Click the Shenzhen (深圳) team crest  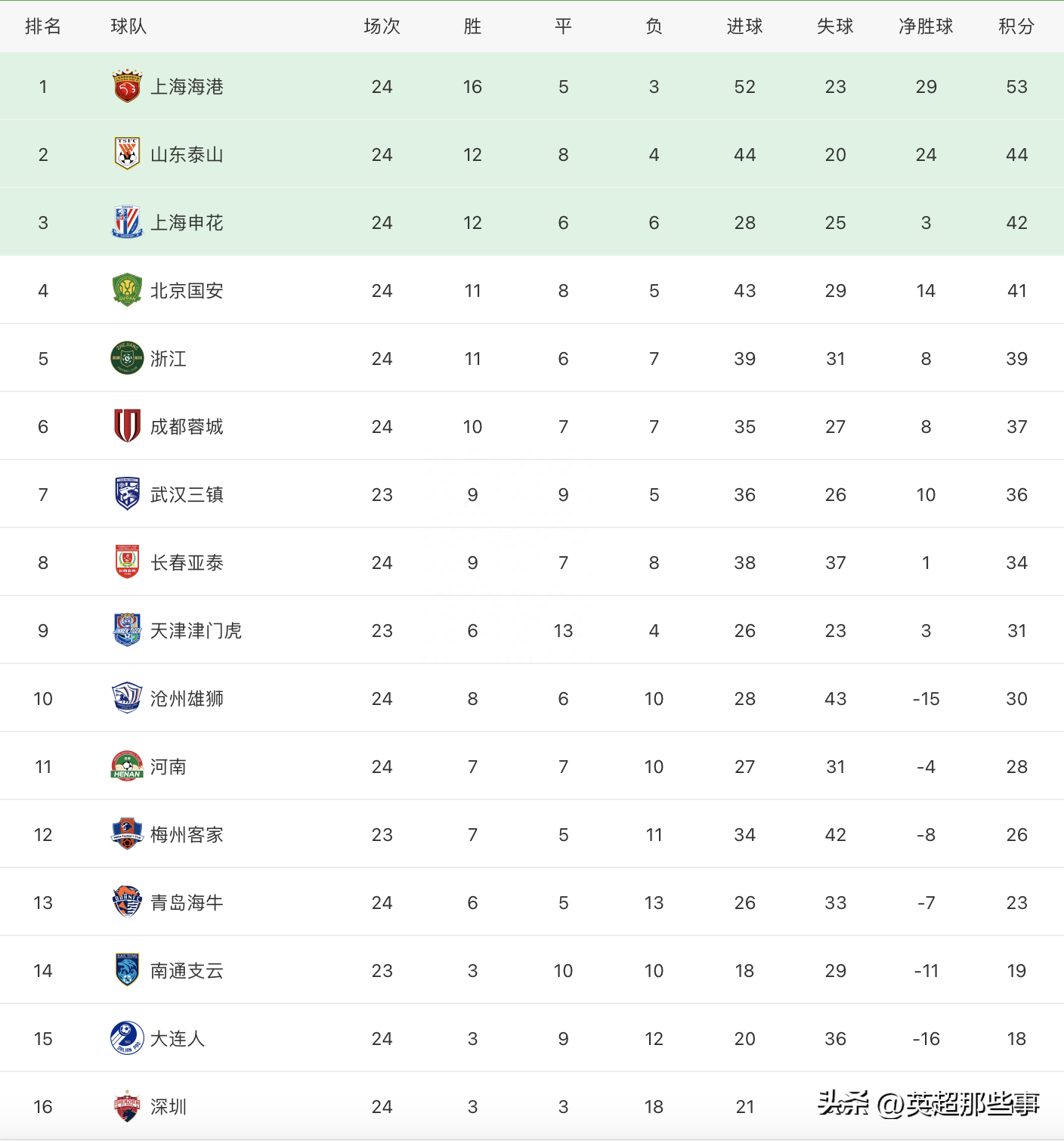click(127, 1106)
